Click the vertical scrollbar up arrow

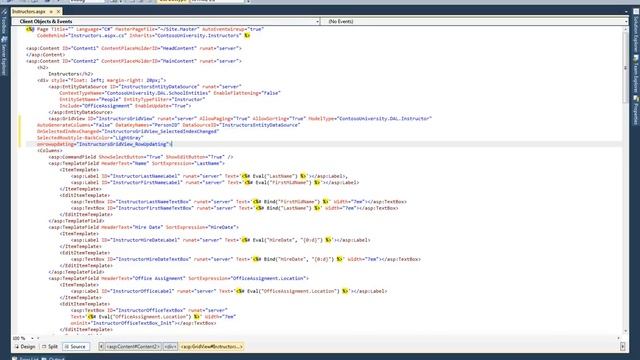(x=625, y=30)
